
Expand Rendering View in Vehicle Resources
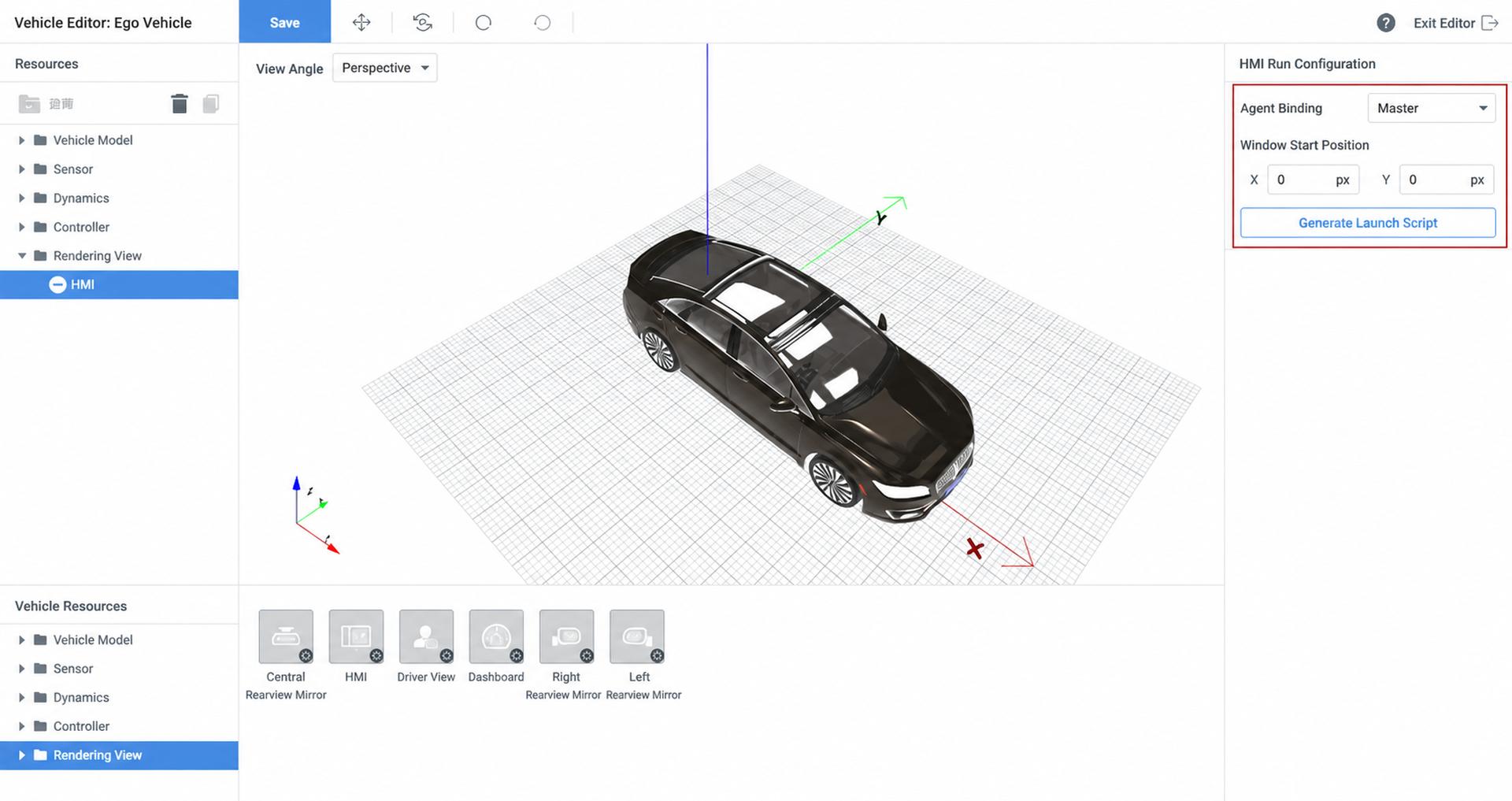[x=22, y=755]
